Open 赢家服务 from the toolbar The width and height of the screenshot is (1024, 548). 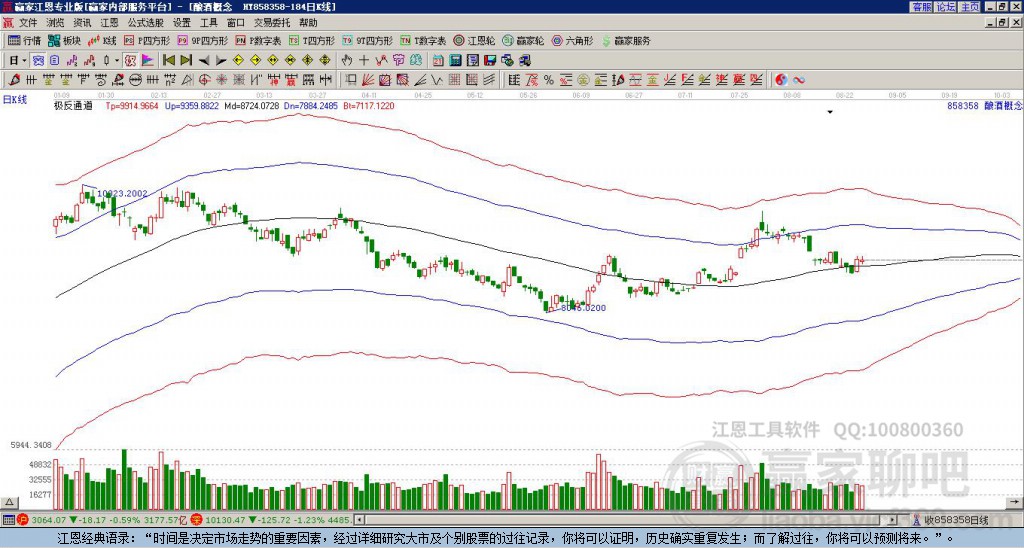(x=626, y=40)
